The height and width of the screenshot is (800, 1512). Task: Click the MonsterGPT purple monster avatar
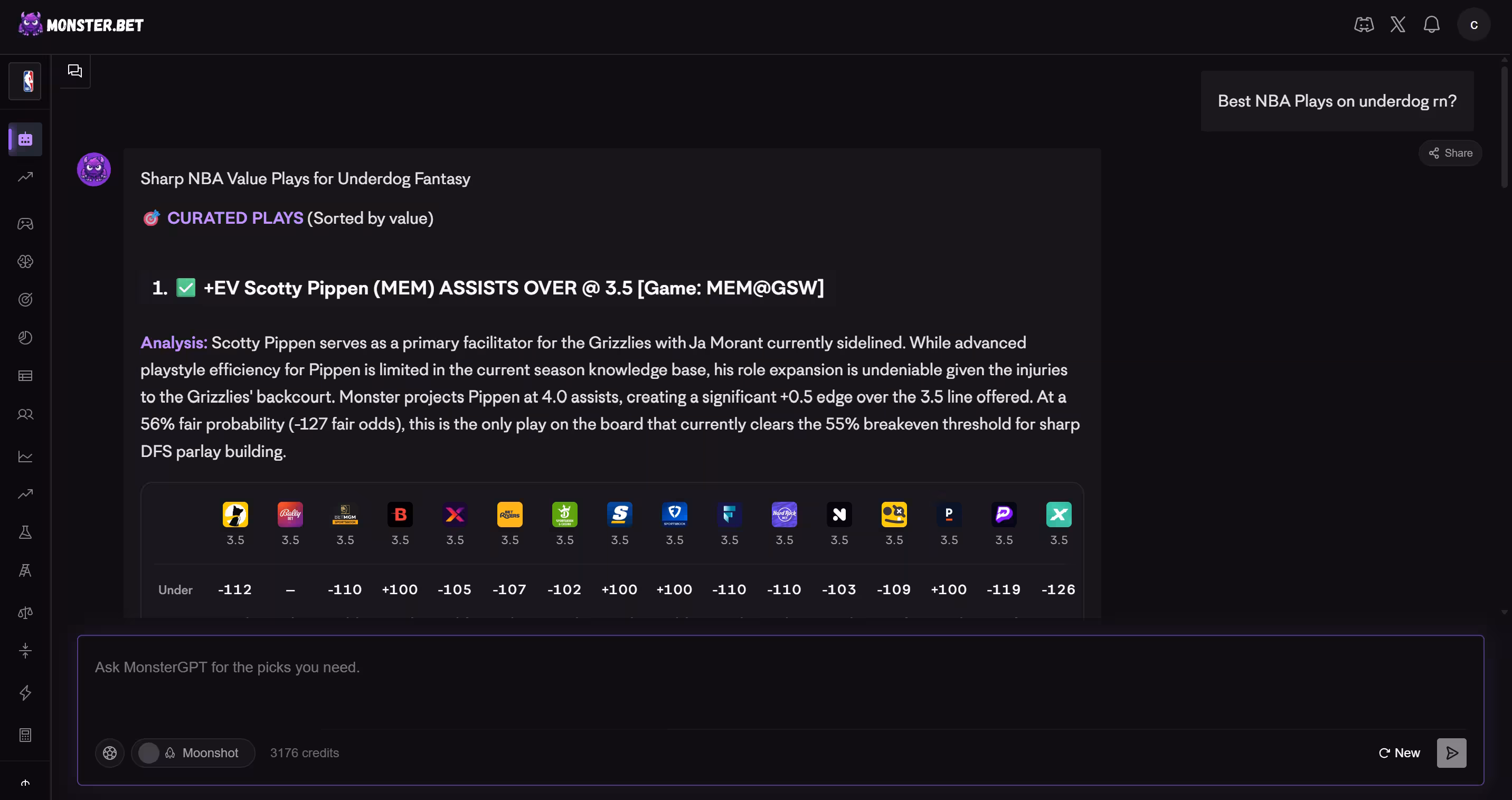[x=94, y=169]
